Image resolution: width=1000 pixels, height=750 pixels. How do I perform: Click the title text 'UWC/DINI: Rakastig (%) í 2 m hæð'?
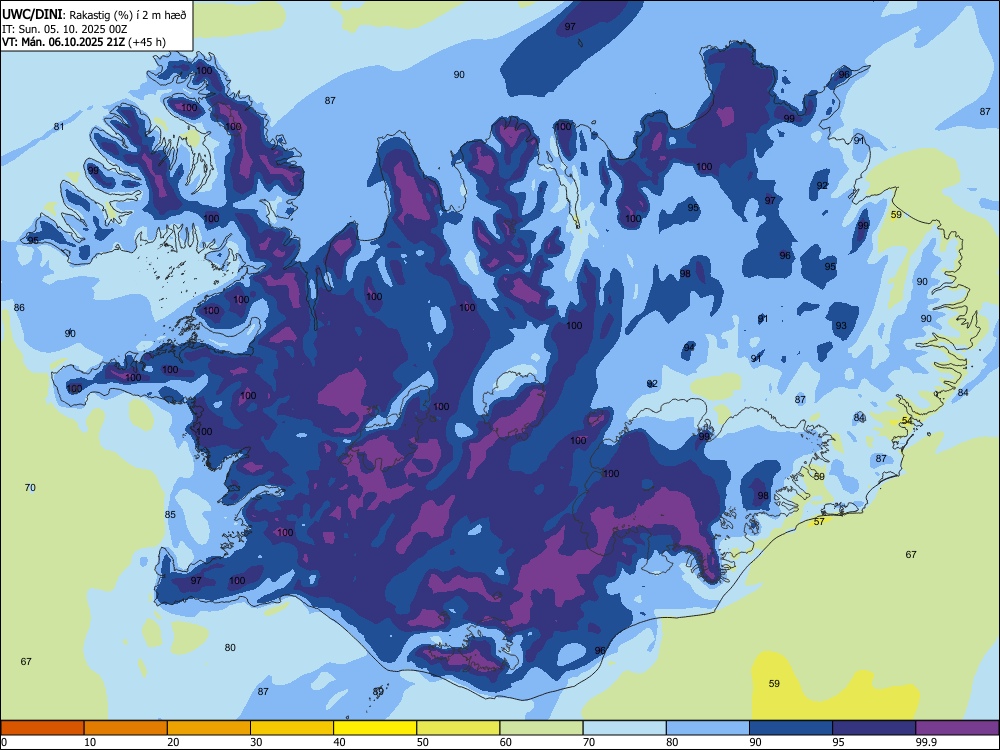click(x=94, y=14)
